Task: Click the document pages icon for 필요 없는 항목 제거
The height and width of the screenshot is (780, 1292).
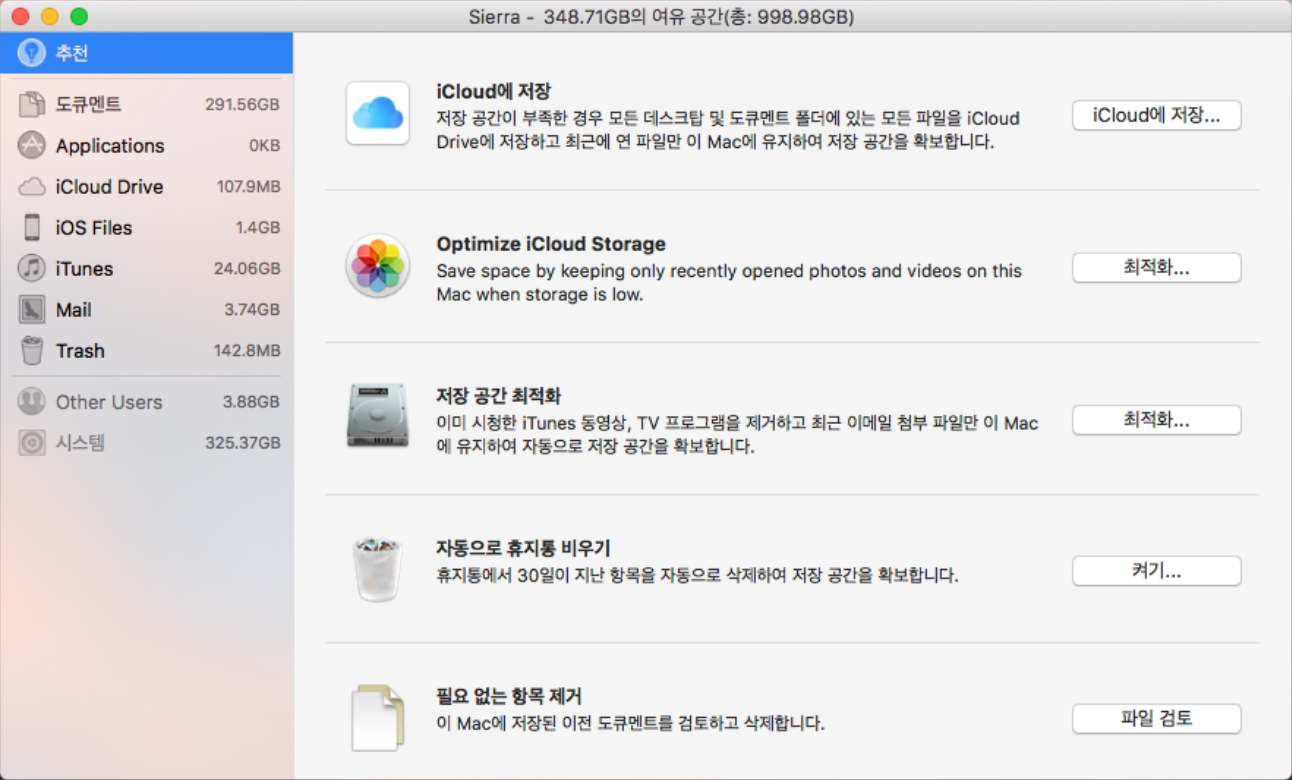Action: 377,717
